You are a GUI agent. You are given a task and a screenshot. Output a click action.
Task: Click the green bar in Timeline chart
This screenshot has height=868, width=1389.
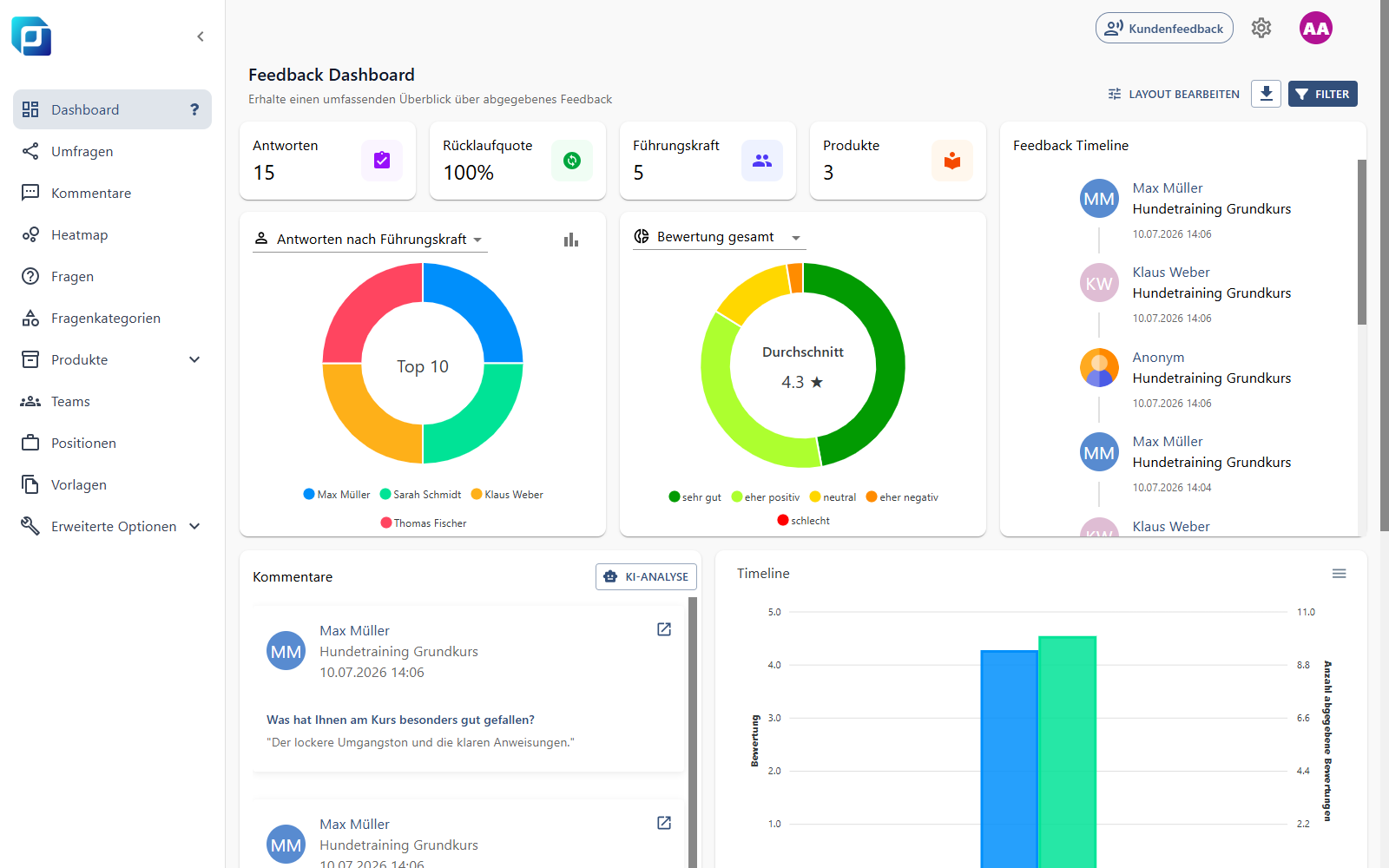pos(1067,752)
